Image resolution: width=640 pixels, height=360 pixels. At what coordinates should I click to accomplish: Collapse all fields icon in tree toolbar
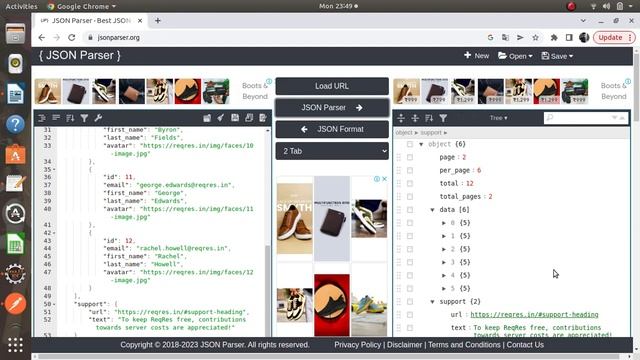coord(415,118)
